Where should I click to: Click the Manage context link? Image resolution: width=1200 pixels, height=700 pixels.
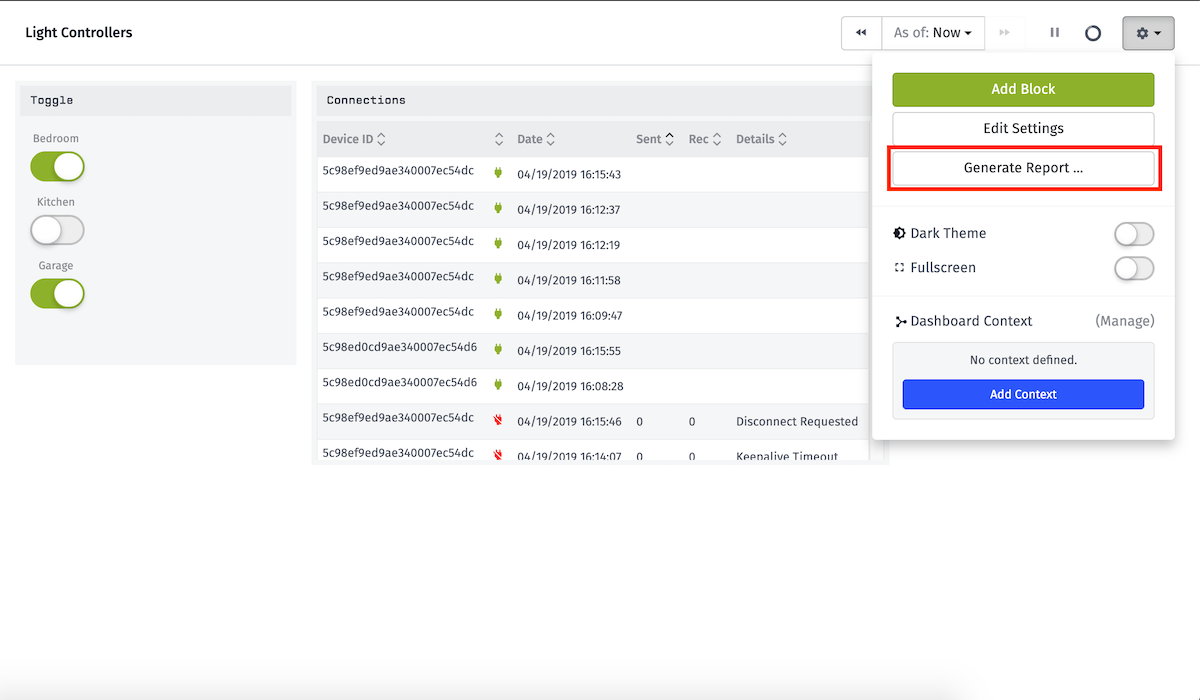pos(1125,321)
